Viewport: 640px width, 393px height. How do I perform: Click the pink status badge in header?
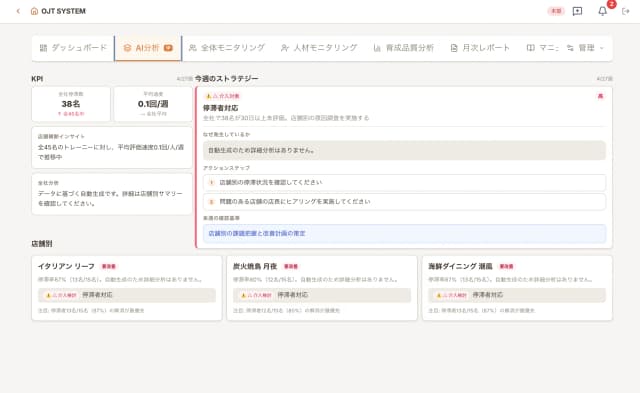pyautogui.click(x=556, y=11)
